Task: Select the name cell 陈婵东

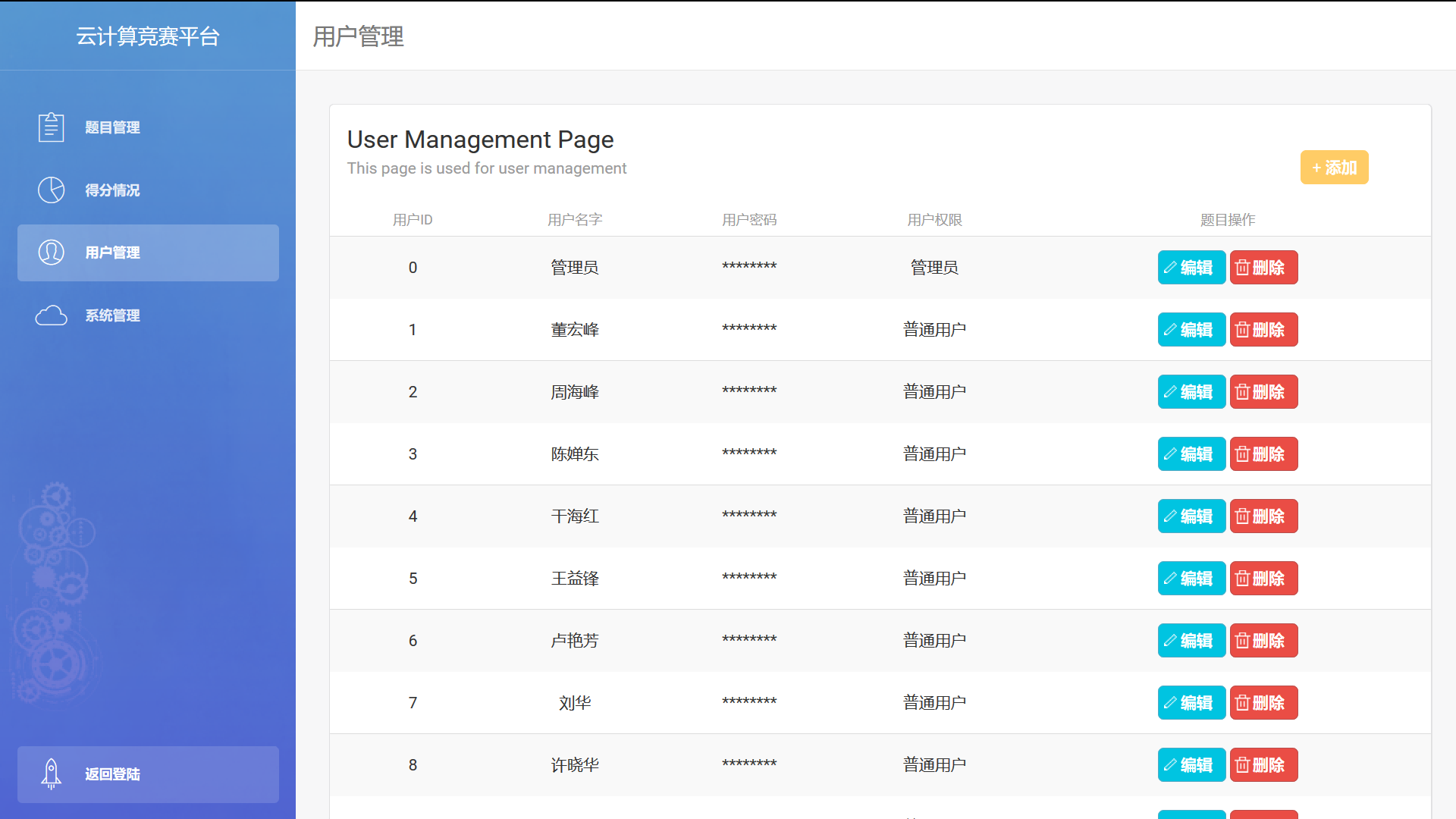Action: [x=575, y=454]
